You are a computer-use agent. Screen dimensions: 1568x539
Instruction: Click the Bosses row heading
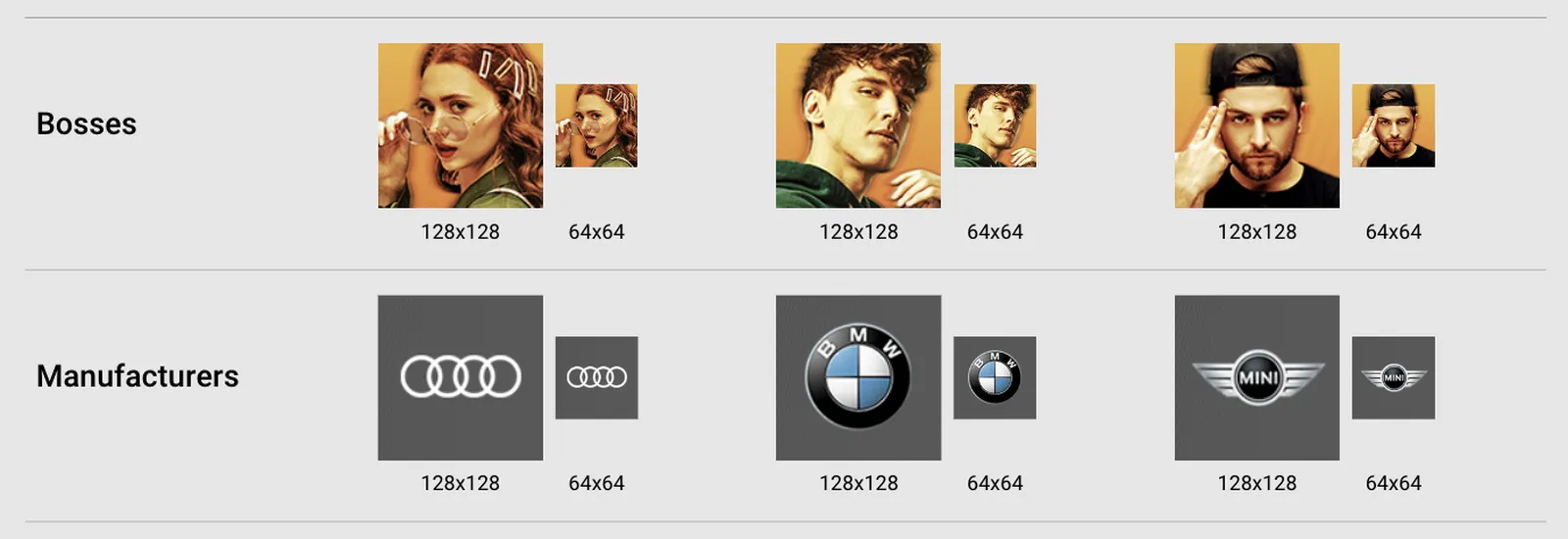pos(86,124)
